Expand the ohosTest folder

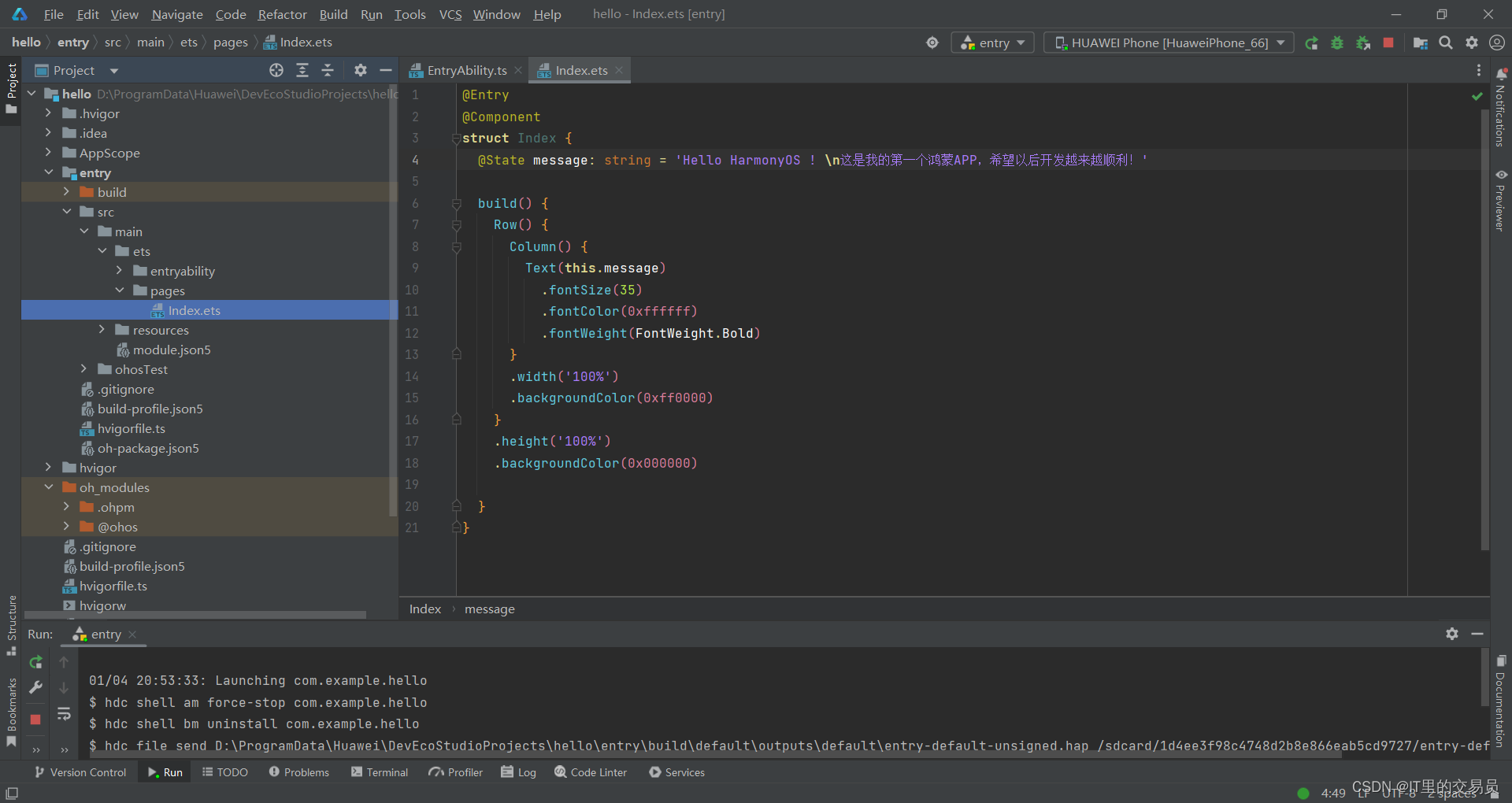[x=84, y=369]
